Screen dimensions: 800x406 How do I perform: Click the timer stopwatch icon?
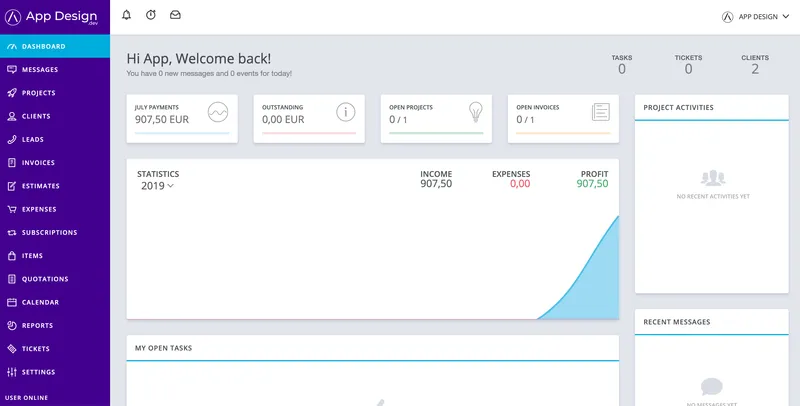pos(151,15)
